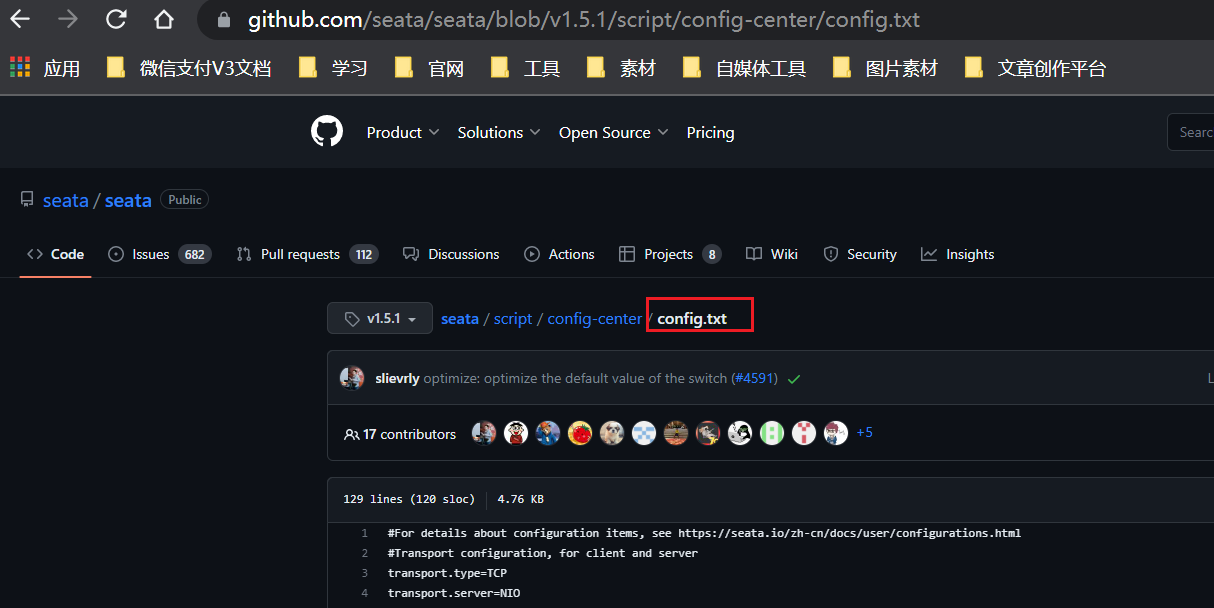
Task: Click the 4.76 KB file size
Action: pos(520,499)
